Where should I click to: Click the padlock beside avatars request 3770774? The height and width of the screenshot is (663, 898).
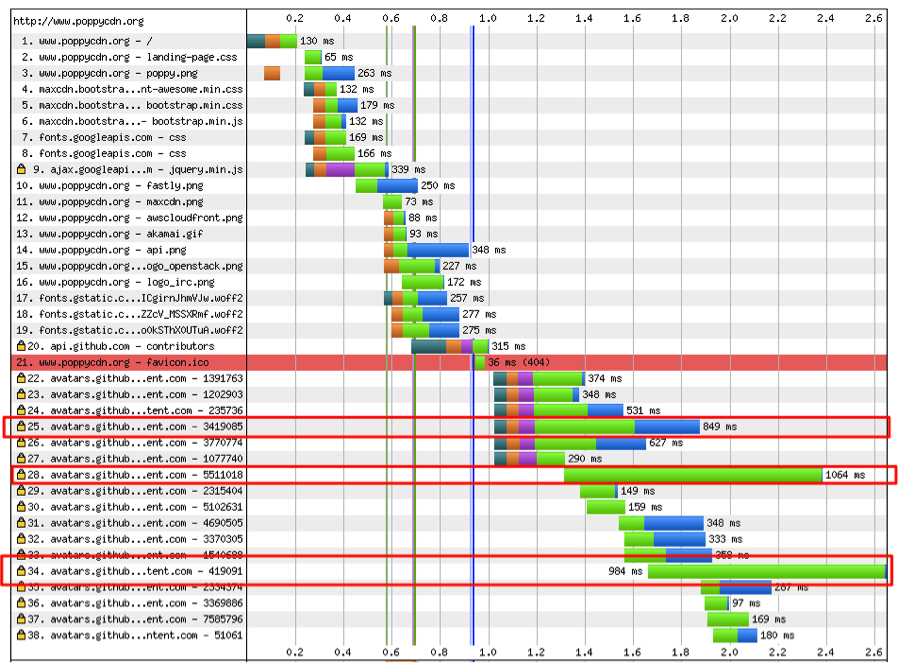coord(21,443)
